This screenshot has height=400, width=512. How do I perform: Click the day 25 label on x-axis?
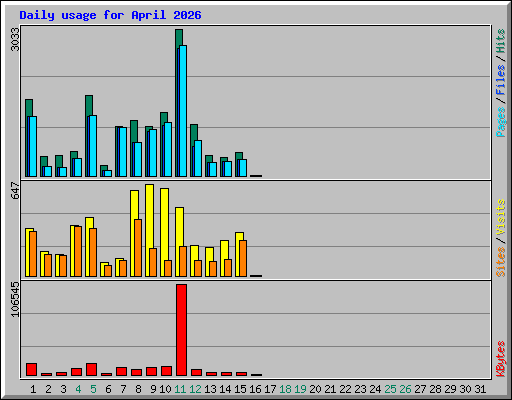coord(390,389)
